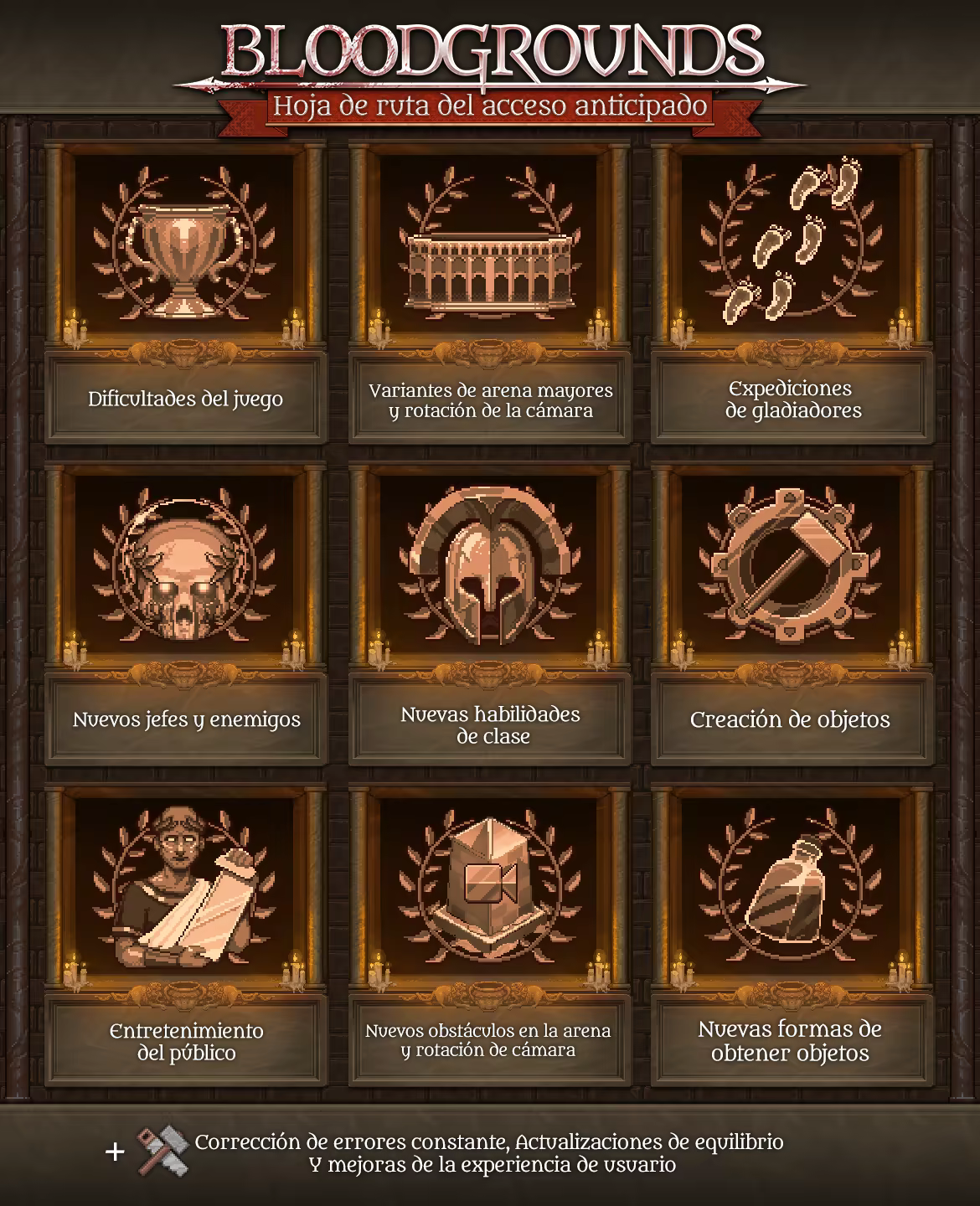Click Expediciones de gladiadores label

792,399
